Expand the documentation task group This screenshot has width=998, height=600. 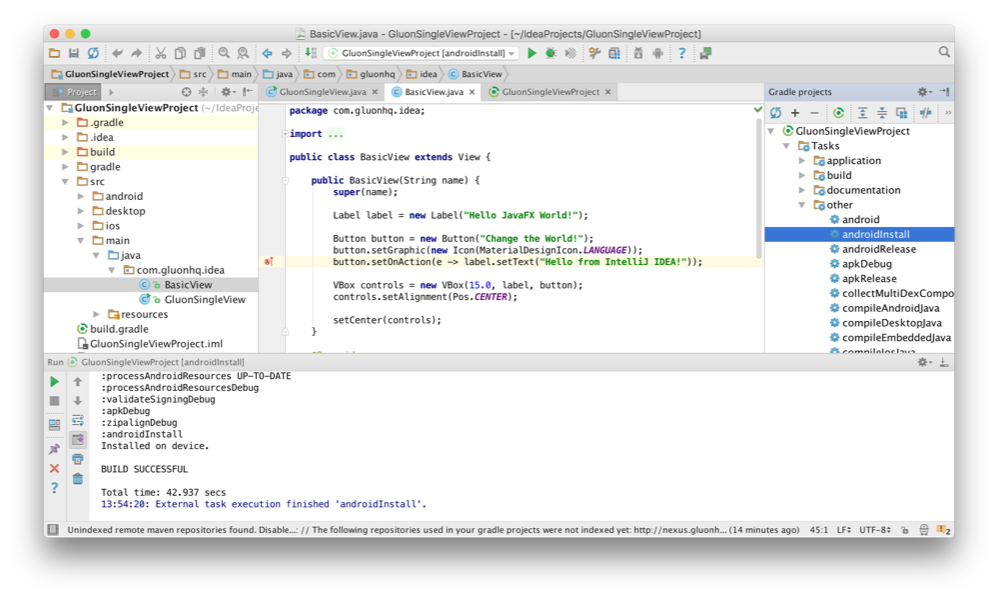(x=802, y=190)
